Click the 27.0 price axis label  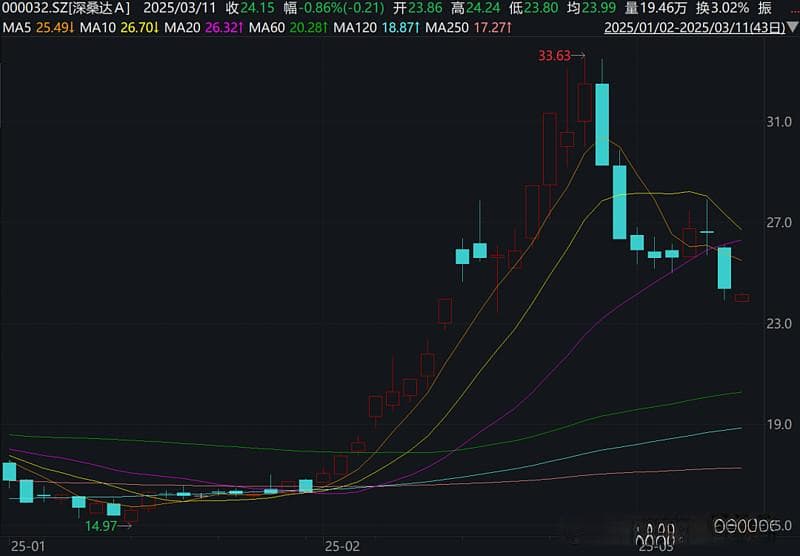coord(779,223)
